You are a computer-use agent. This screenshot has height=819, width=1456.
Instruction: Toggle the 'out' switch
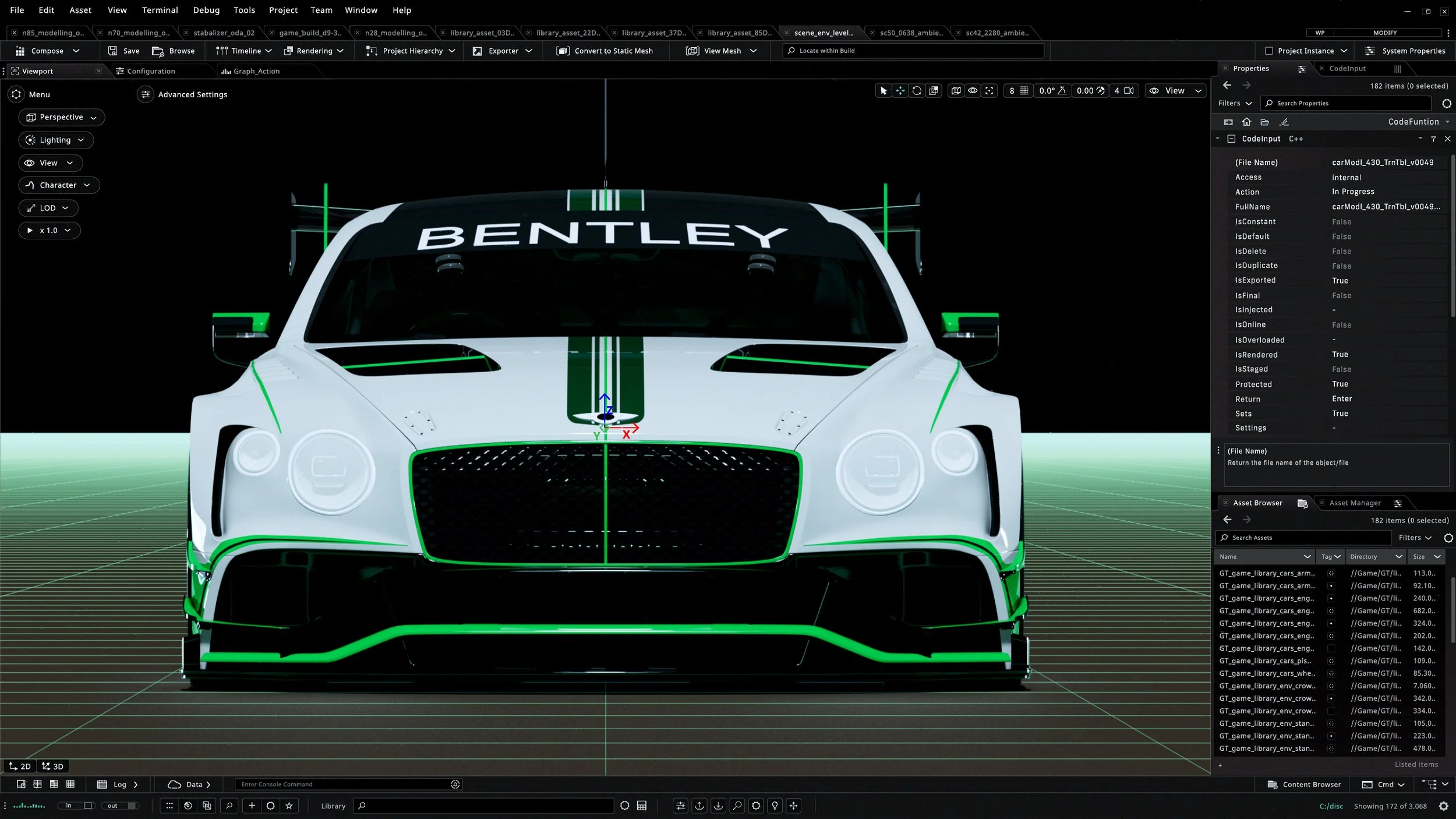[121, 806]
